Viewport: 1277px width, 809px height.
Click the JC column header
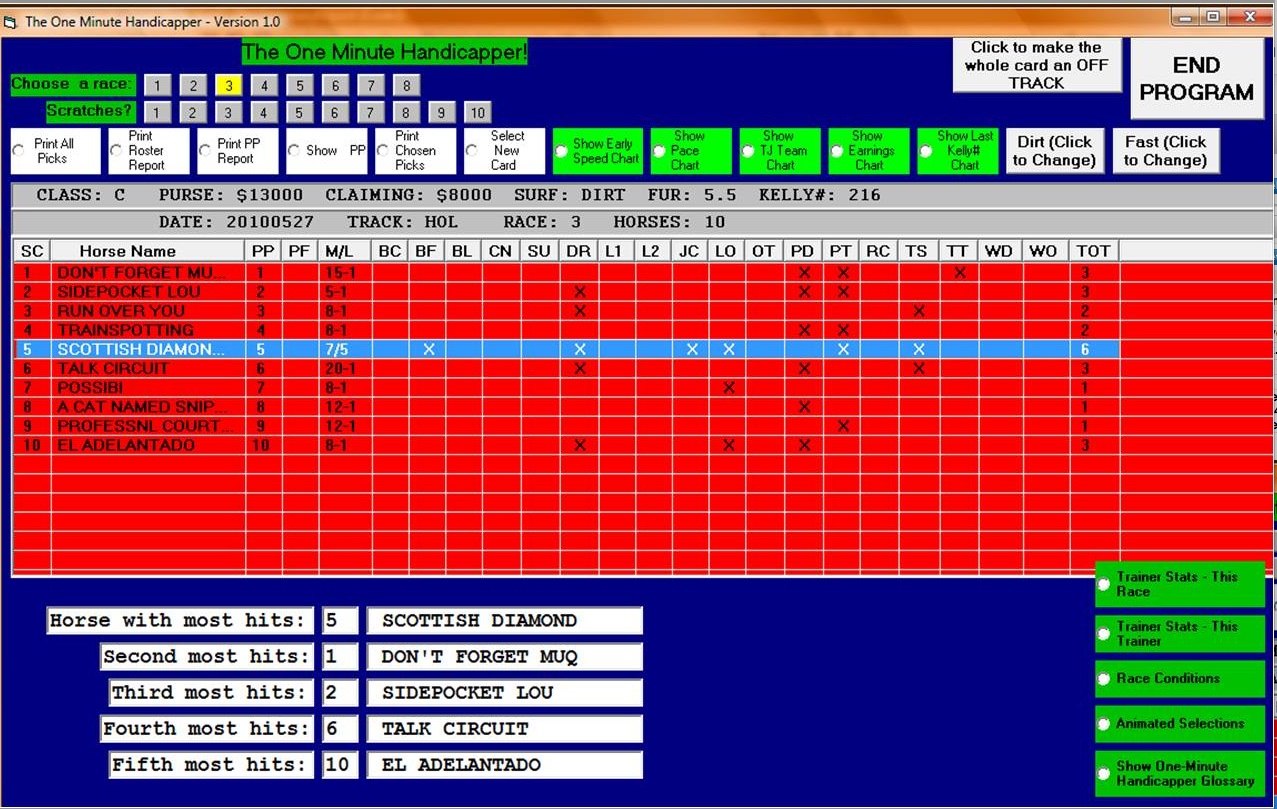point(689,251)
